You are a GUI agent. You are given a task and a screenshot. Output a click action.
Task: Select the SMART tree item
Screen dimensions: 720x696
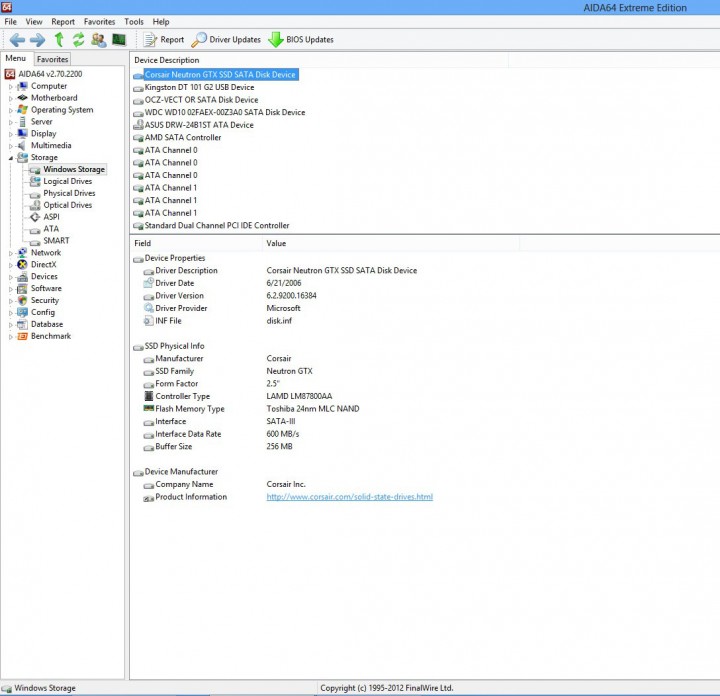point(56,241)
